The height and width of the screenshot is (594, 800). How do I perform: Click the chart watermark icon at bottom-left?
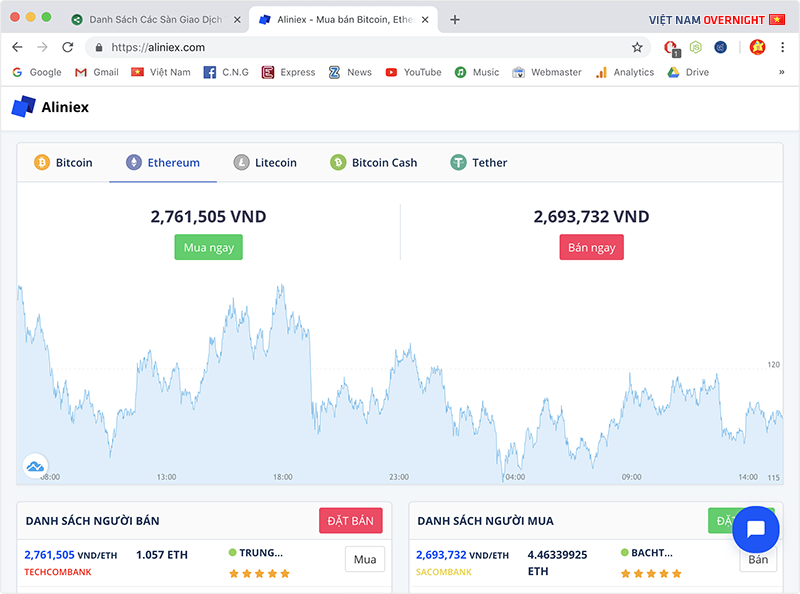[35, 466]
